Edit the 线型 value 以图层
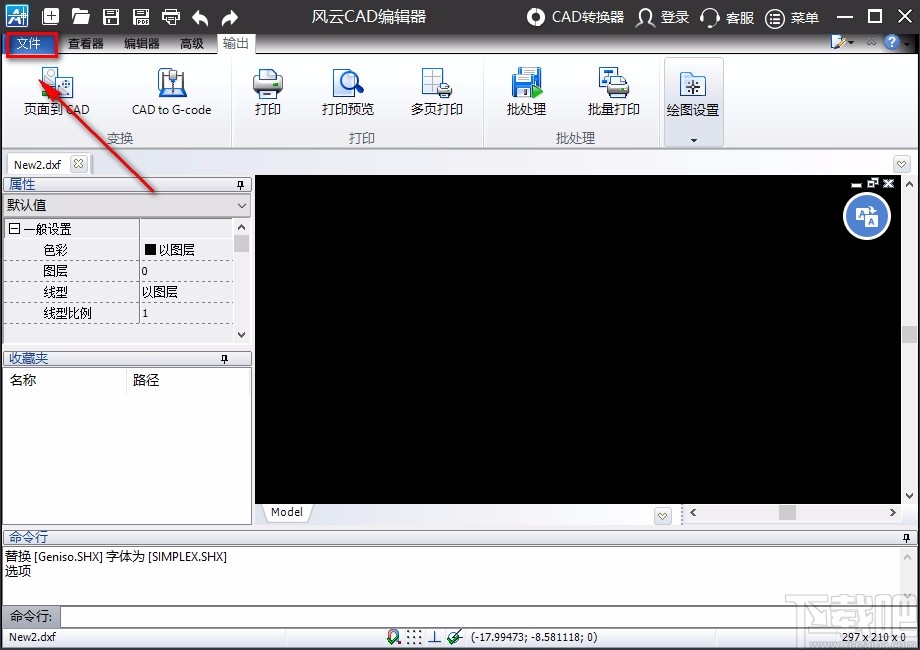Viewport: 920px width, 650px height. [187, 292]
